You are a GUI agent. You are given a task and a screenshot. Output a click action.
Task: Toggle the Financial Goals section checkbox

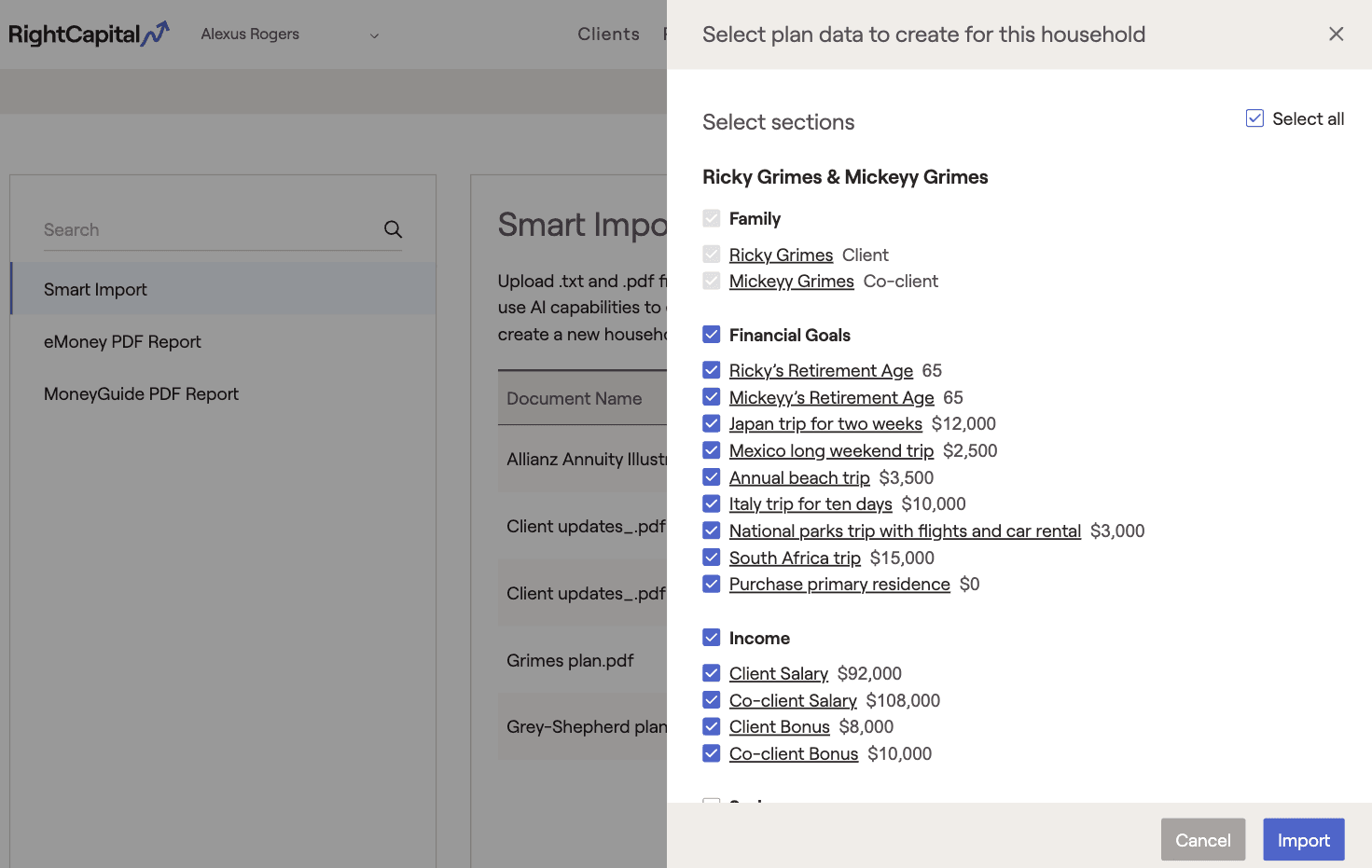(x=712, y=334)
